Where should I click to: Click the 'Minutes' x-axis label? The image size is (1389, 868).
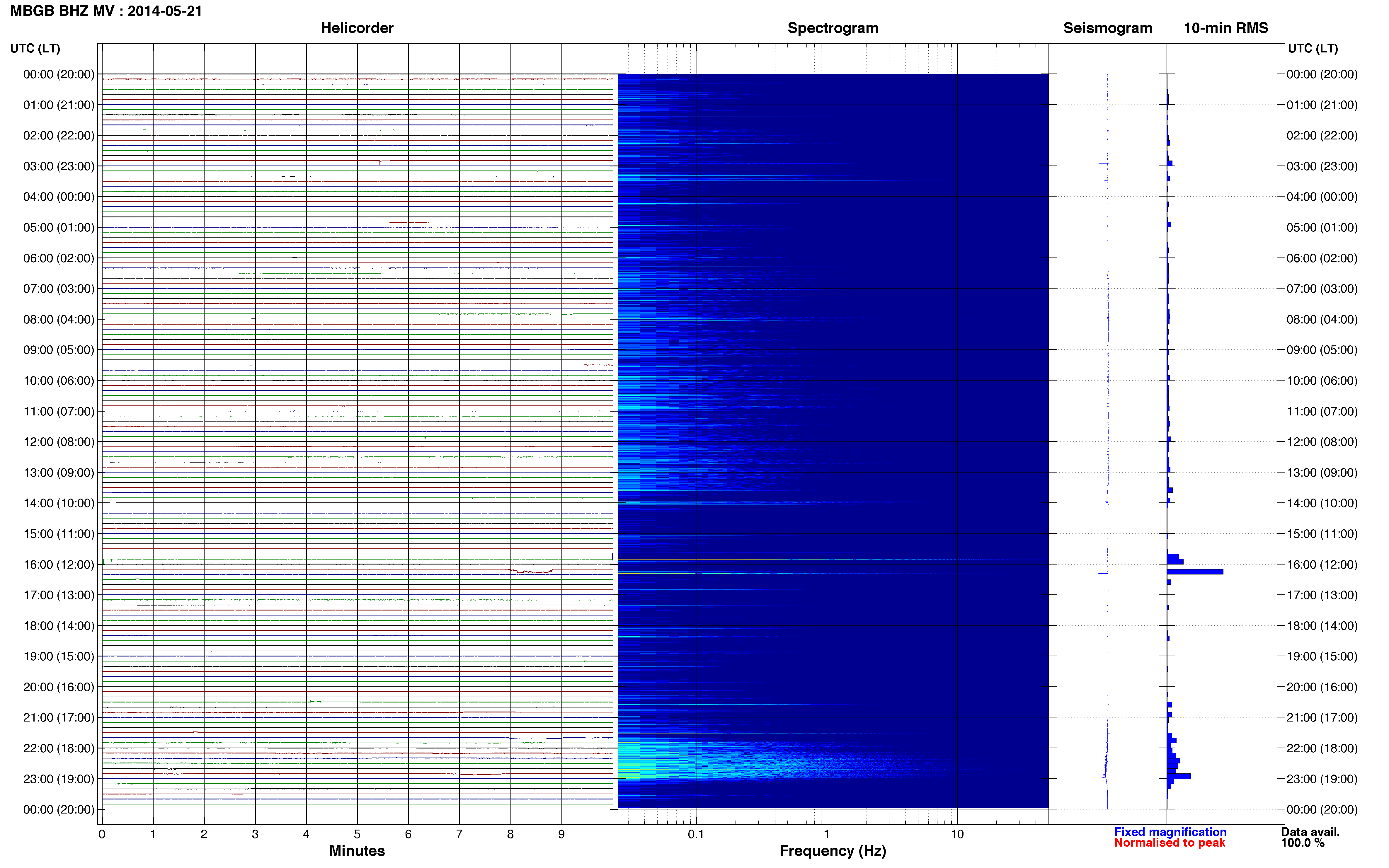[357, 851]
